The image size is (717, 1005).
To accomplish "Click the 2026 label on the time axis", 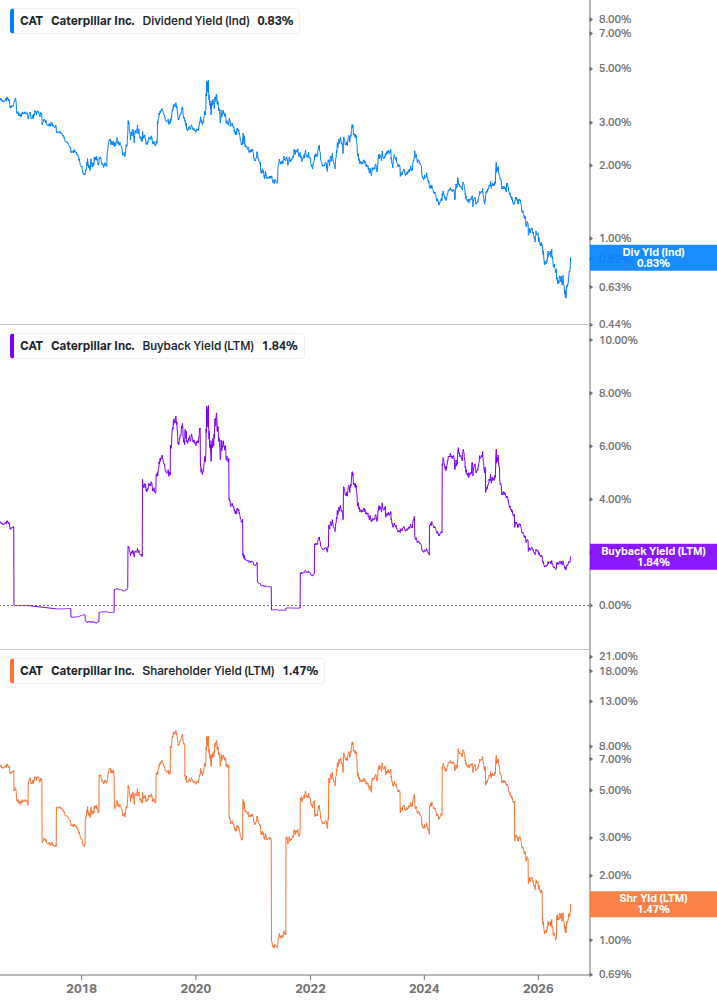I will (538, 988).
